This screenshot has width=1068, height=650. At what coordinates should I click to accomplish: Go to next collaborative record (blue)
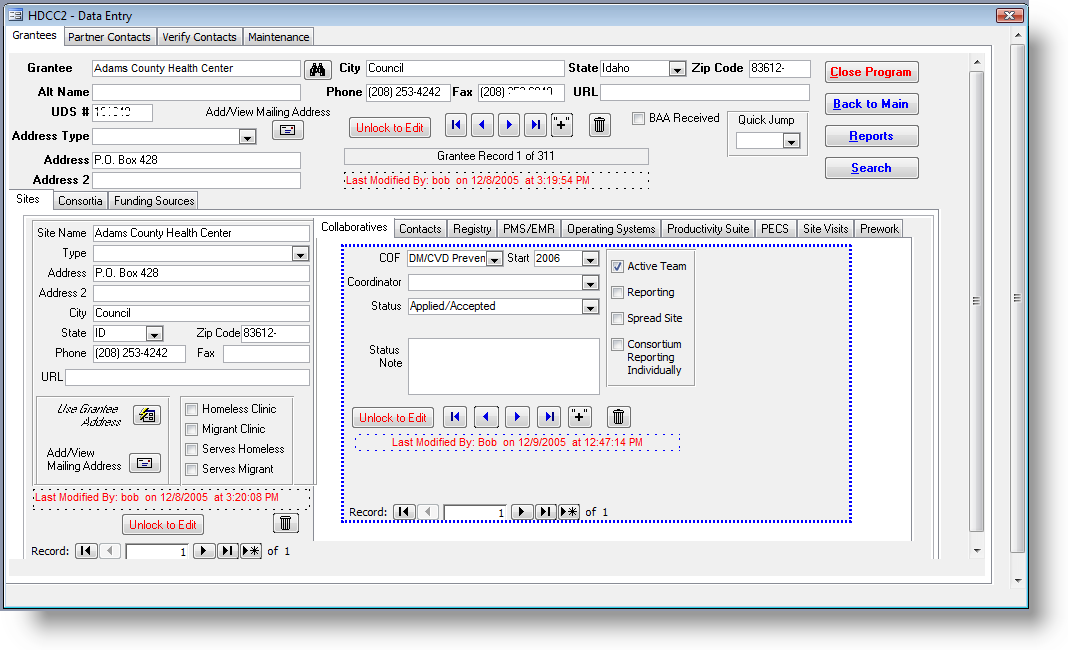pyautogui.click(x=518, y=416)
